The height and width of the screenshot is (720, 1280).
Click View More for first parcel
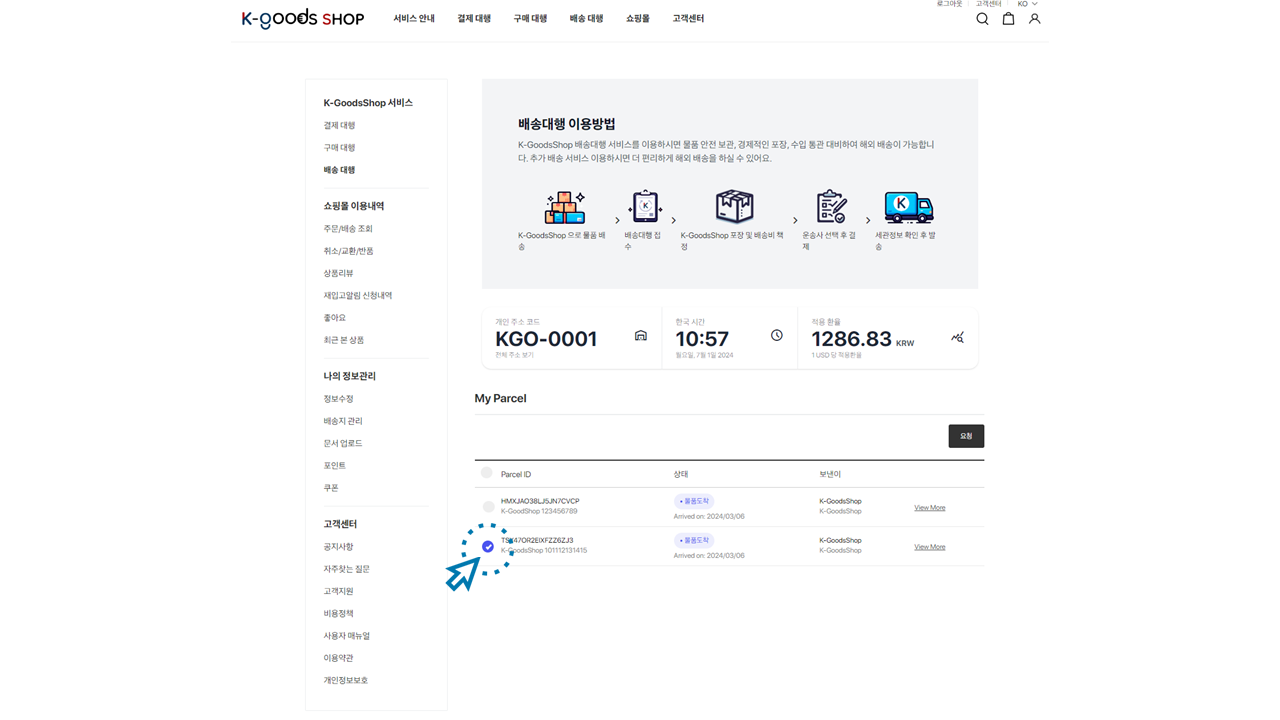click(x=929, y=508)
